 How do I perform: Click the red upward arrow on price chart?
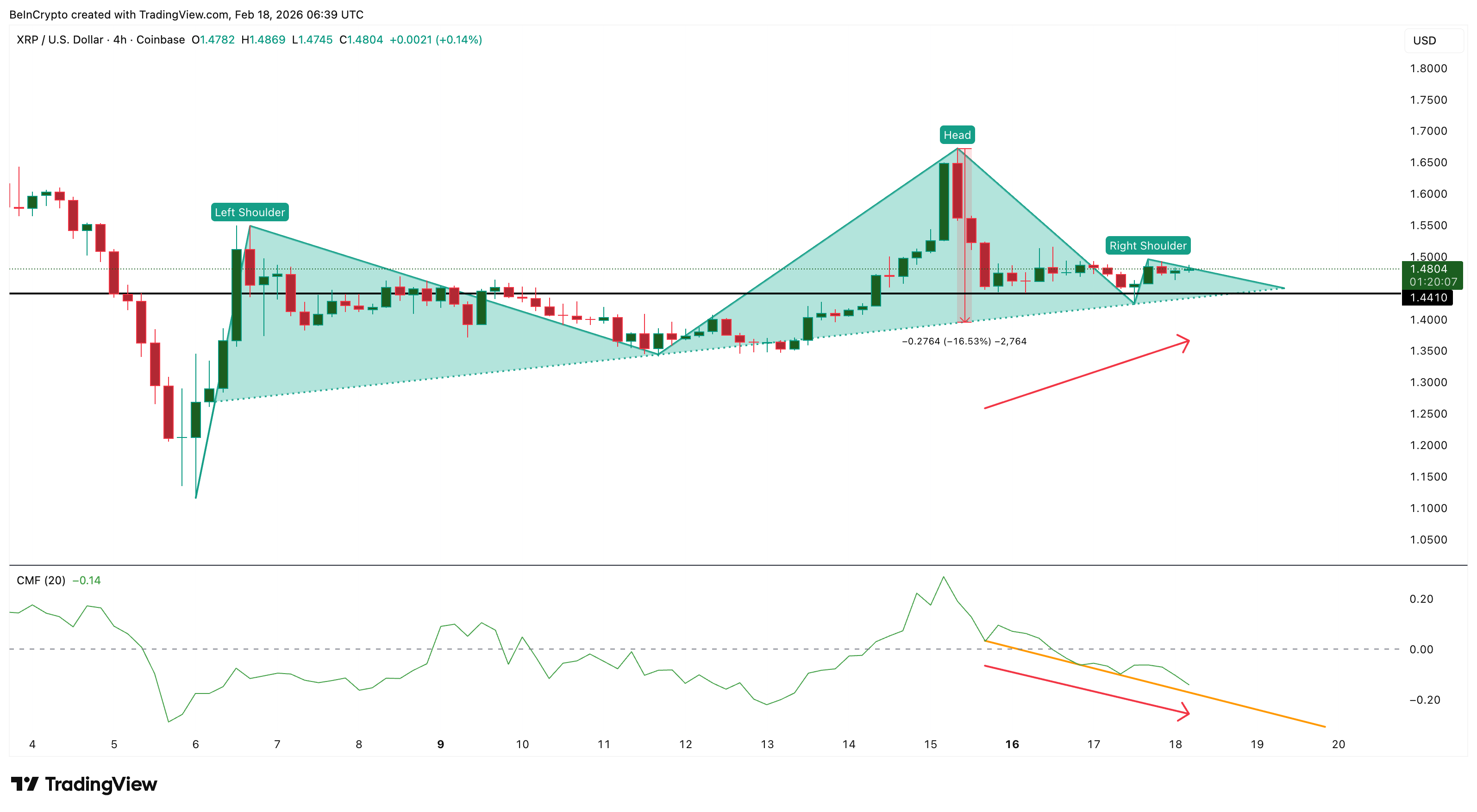[1087, 375]
